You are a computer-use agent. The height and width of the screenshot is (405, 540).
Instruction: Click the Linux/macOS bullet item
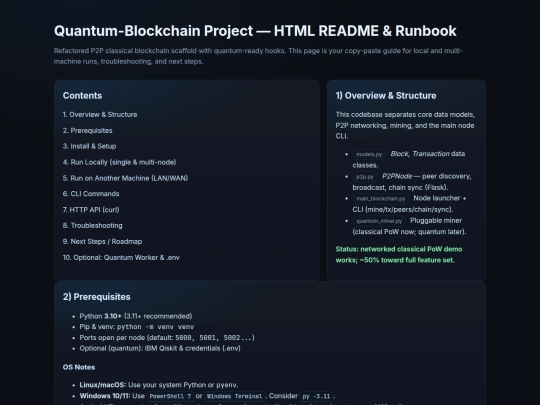pyautogui.click(x=159, y=385)
